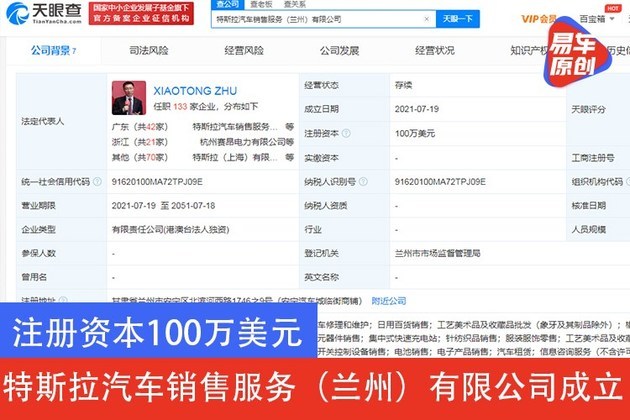Click the help icon beside 注册资本

346,133
